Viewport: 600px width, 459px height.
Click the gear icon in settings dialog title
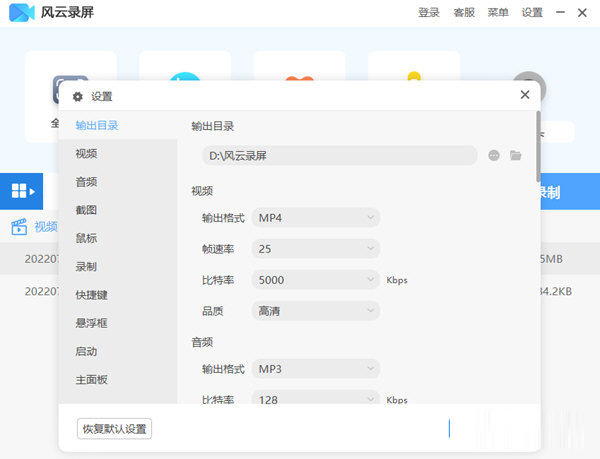pos(78,97)
